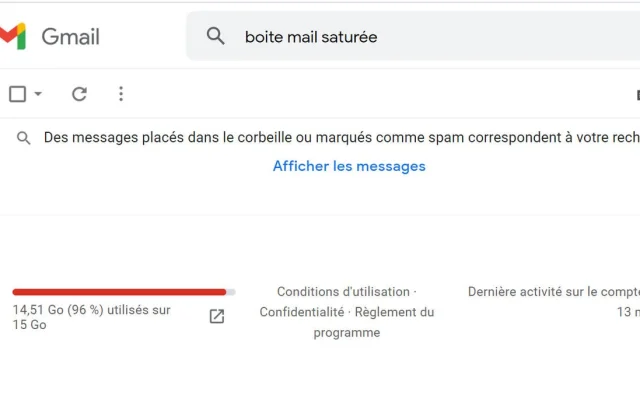Screen dimensions: 640x420
Task: Open the 'Confidentialité' footer link
Action: coord(302,312)
